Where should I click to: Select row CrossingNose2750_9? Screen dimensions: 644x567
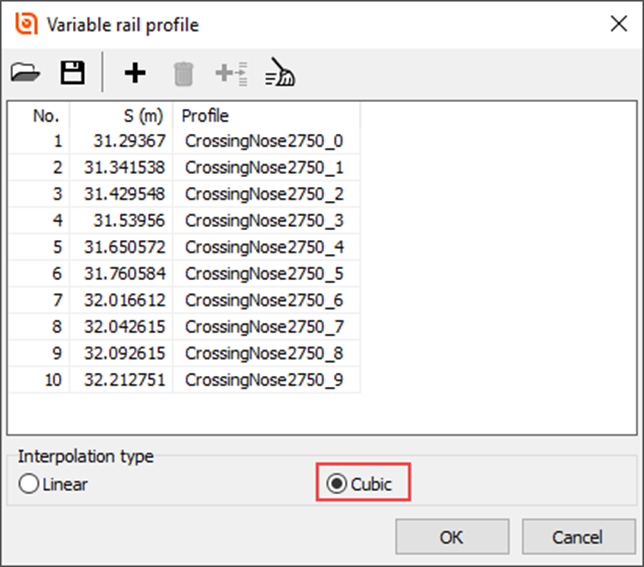pos(264,378)
